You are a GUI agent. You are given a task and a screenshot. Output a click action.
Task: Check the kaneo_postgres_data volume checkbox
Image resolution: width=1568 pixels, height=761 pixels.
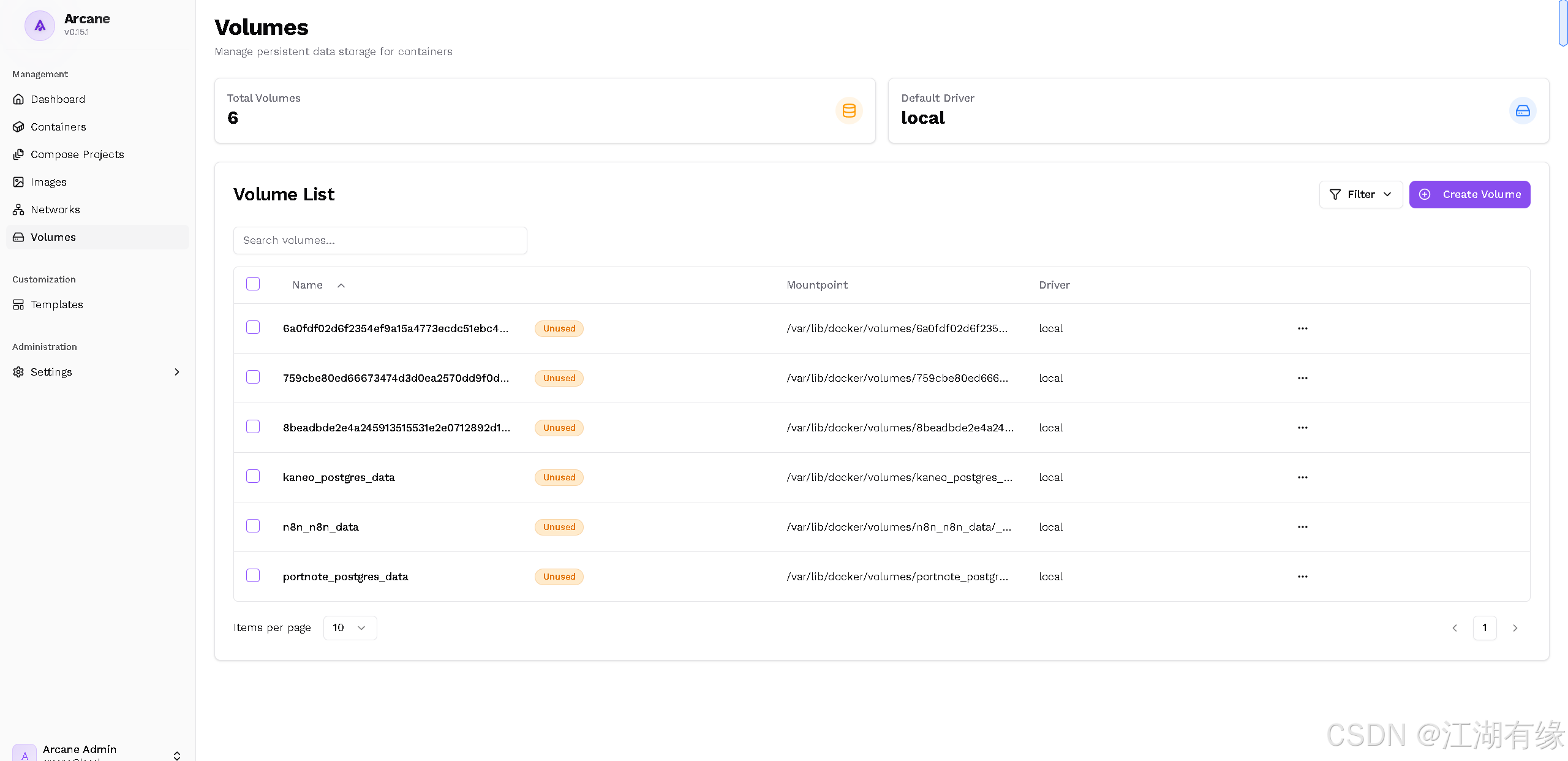[253, 476]
